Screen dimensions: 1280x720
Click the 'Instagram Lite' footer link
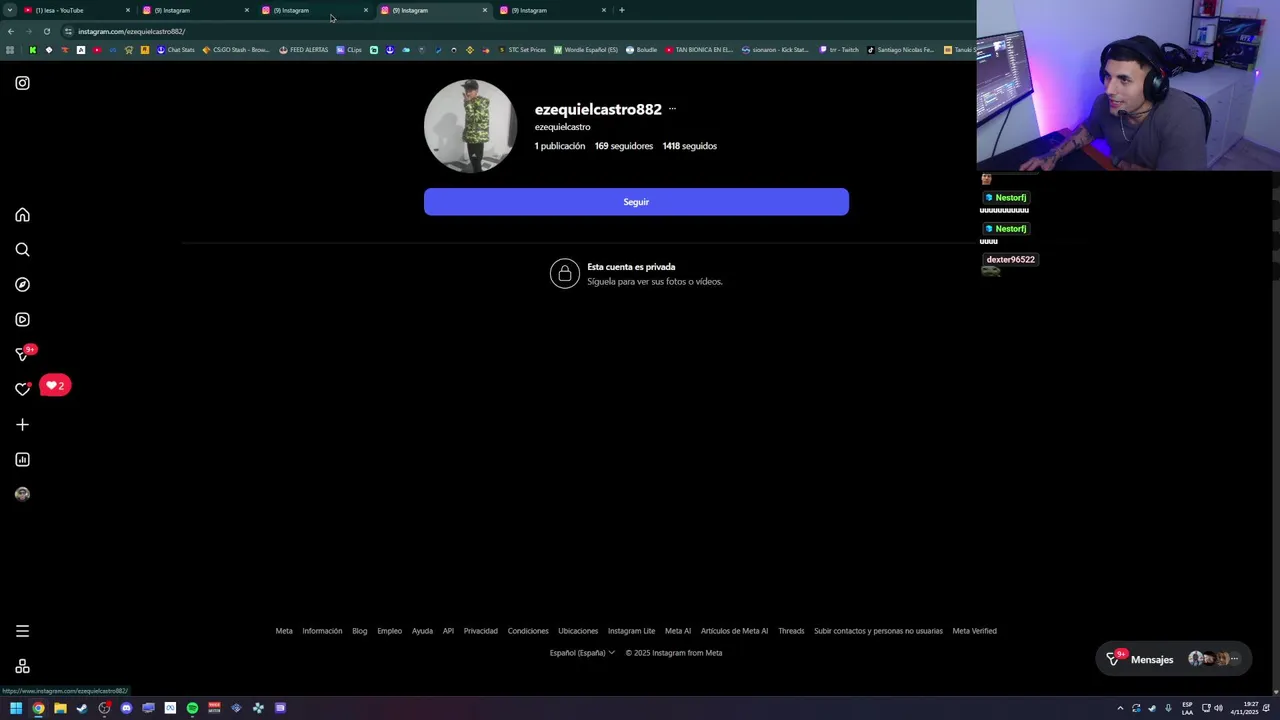631,631
